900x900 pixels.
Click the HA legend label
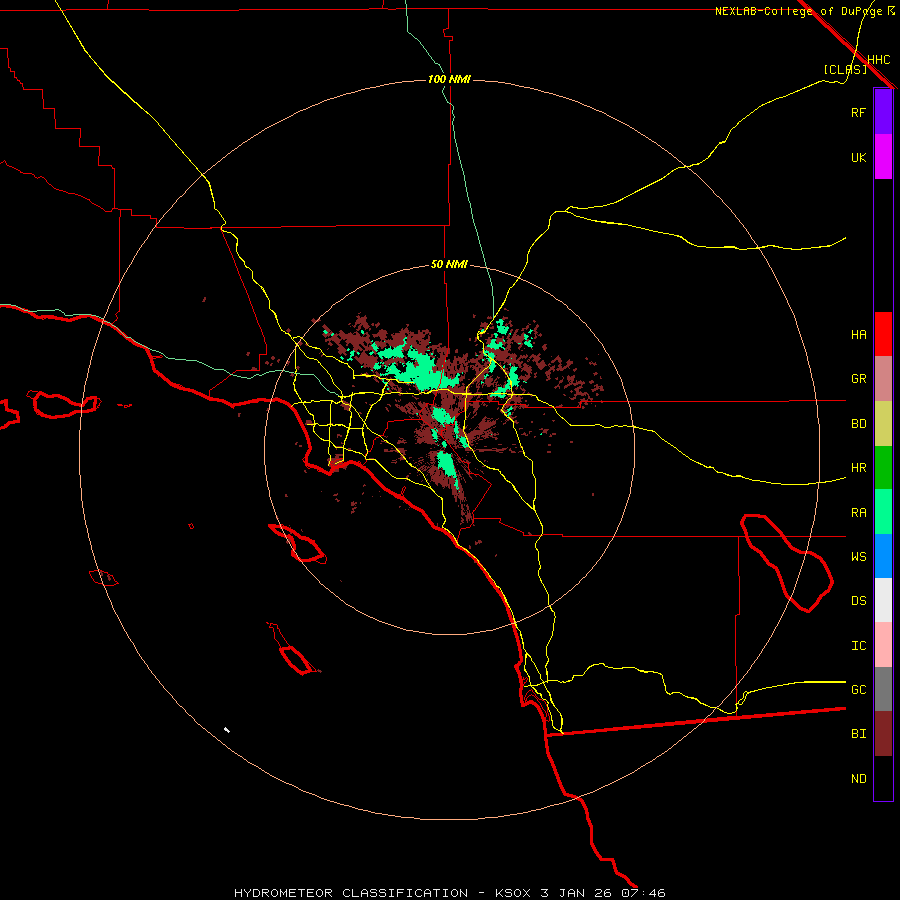click(858, 335)
